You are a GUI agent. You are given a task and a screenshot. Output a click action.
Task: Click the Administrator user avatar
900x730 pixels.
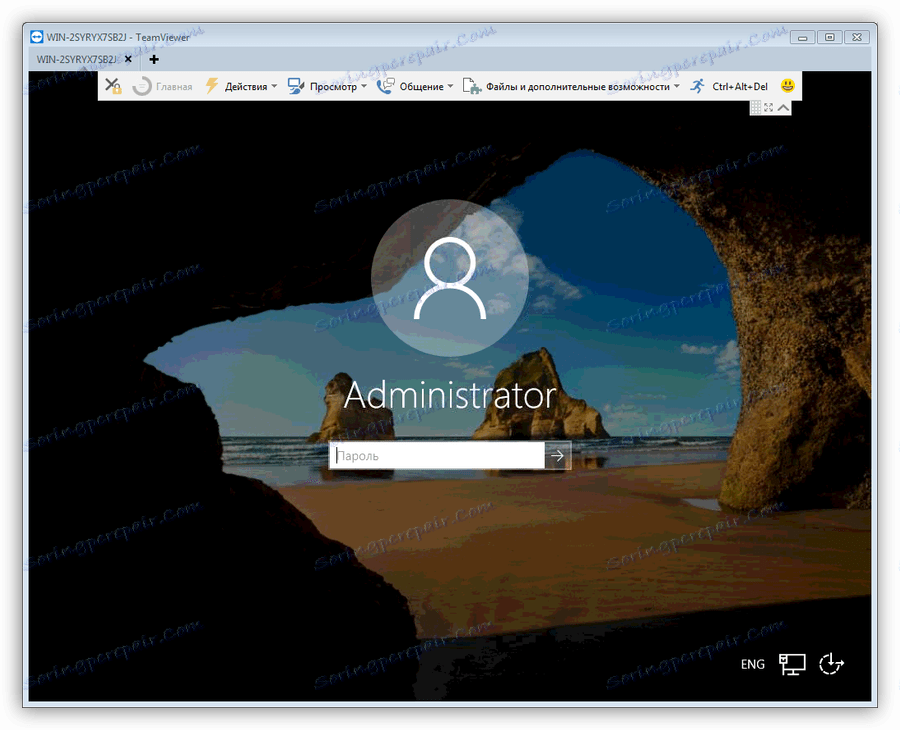(x=449, y=278)
